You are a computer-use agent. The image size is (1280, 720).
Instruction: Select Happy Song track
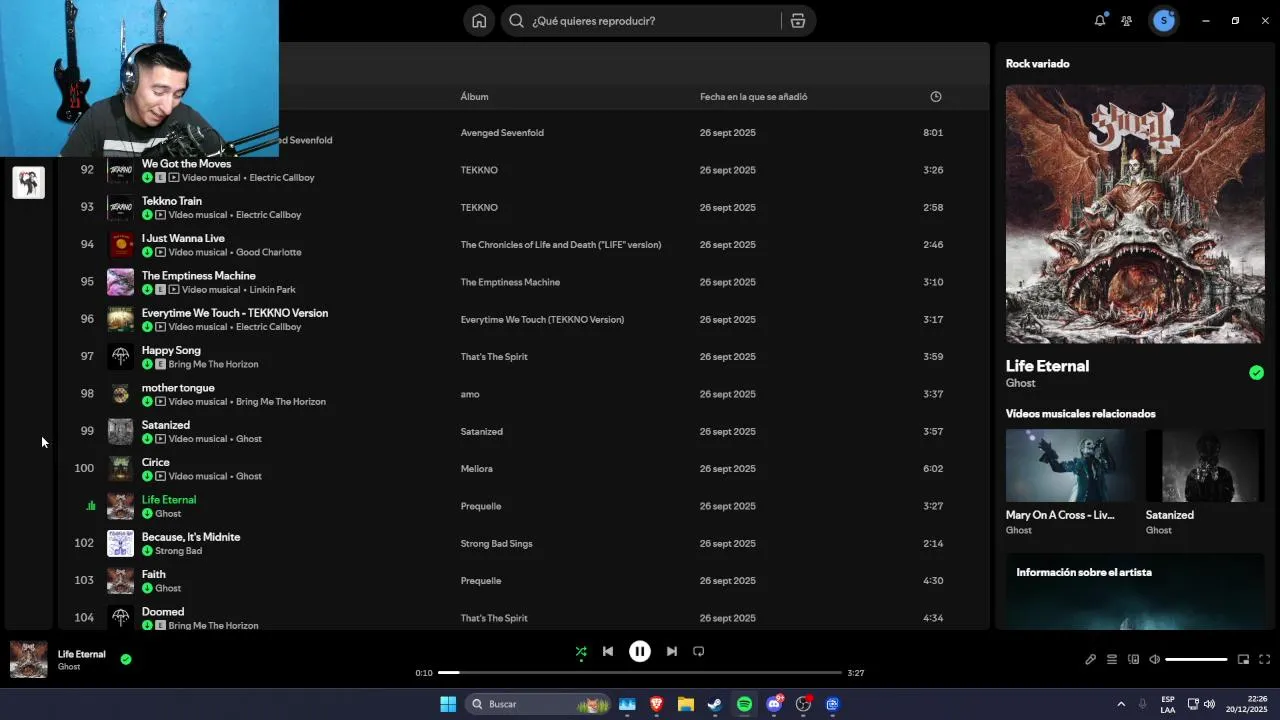pos(171,351)
